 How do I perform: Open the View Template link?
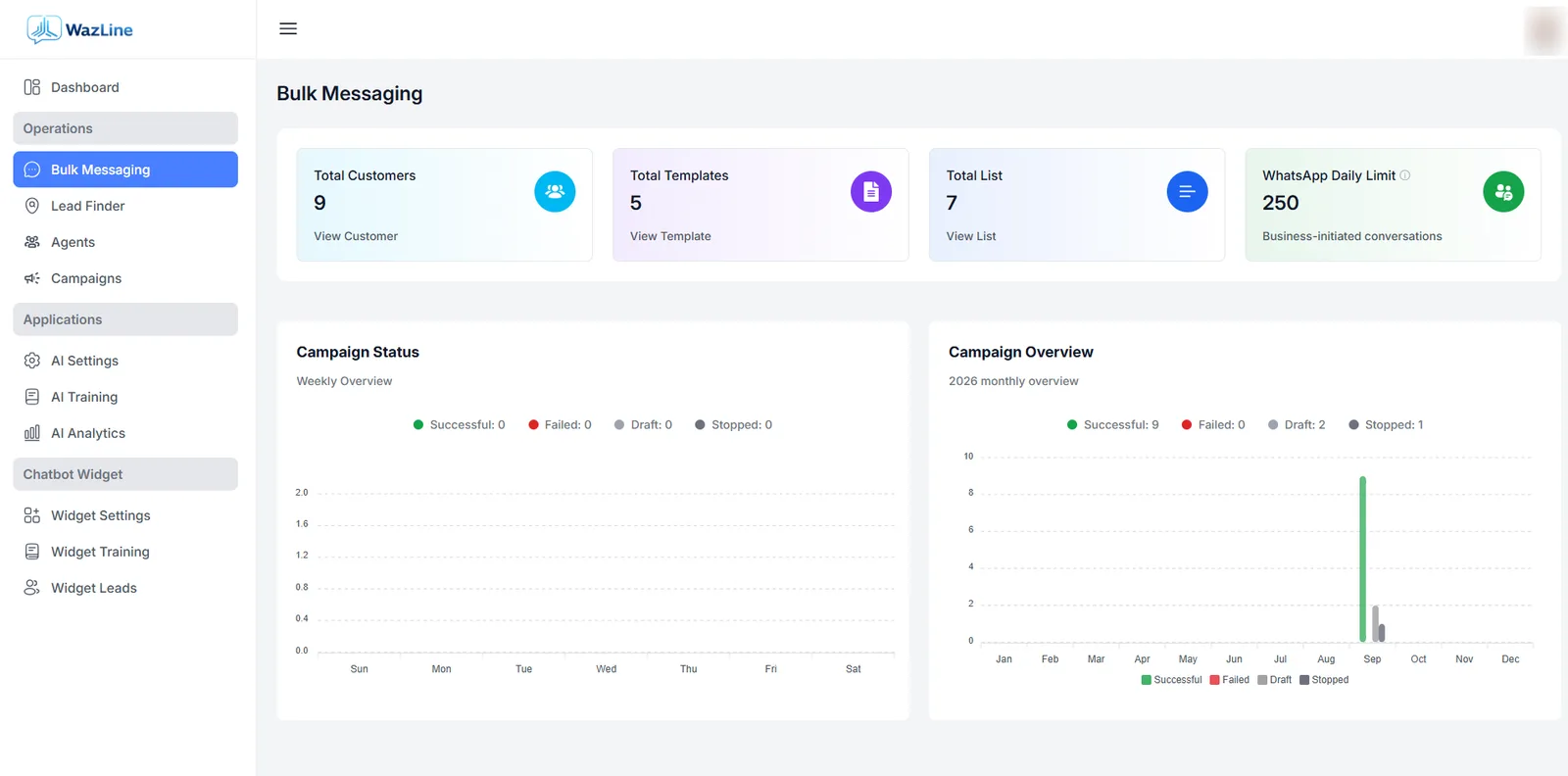[x=670, y=236]
